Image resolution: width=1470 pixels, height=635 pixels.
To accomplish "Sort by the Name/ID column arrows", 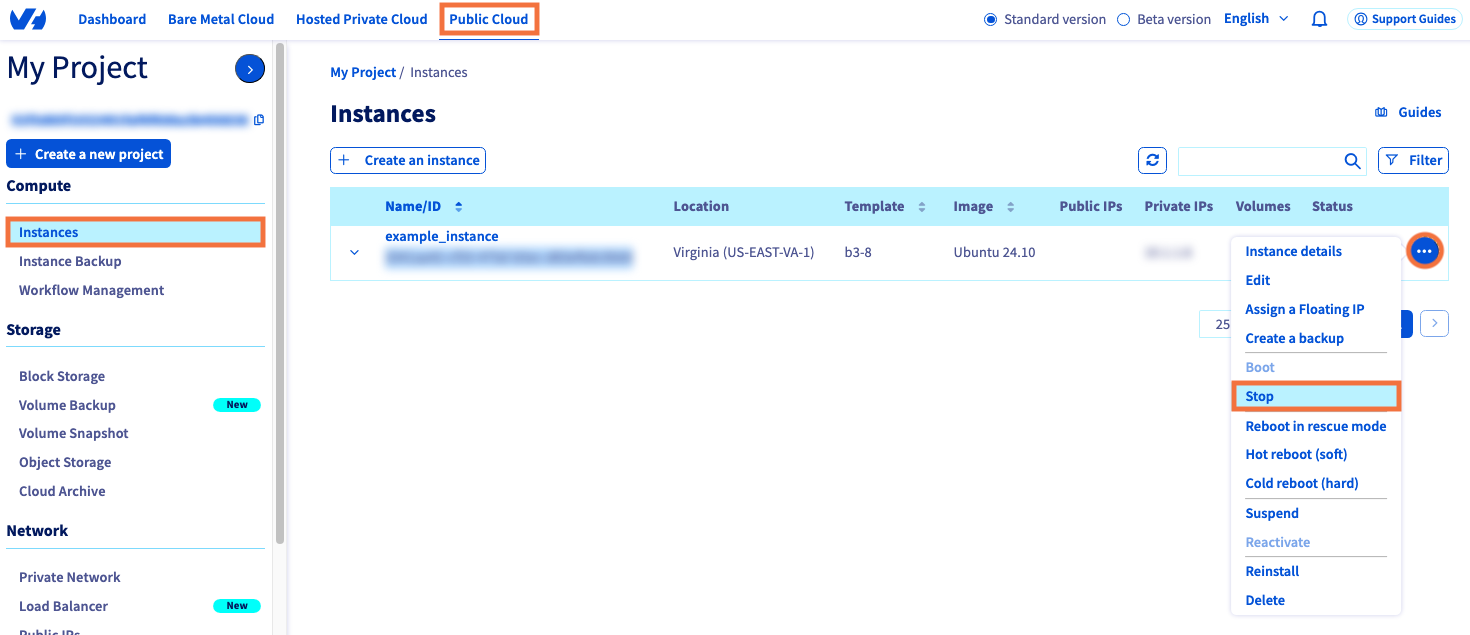I will [x=459, y=207].
